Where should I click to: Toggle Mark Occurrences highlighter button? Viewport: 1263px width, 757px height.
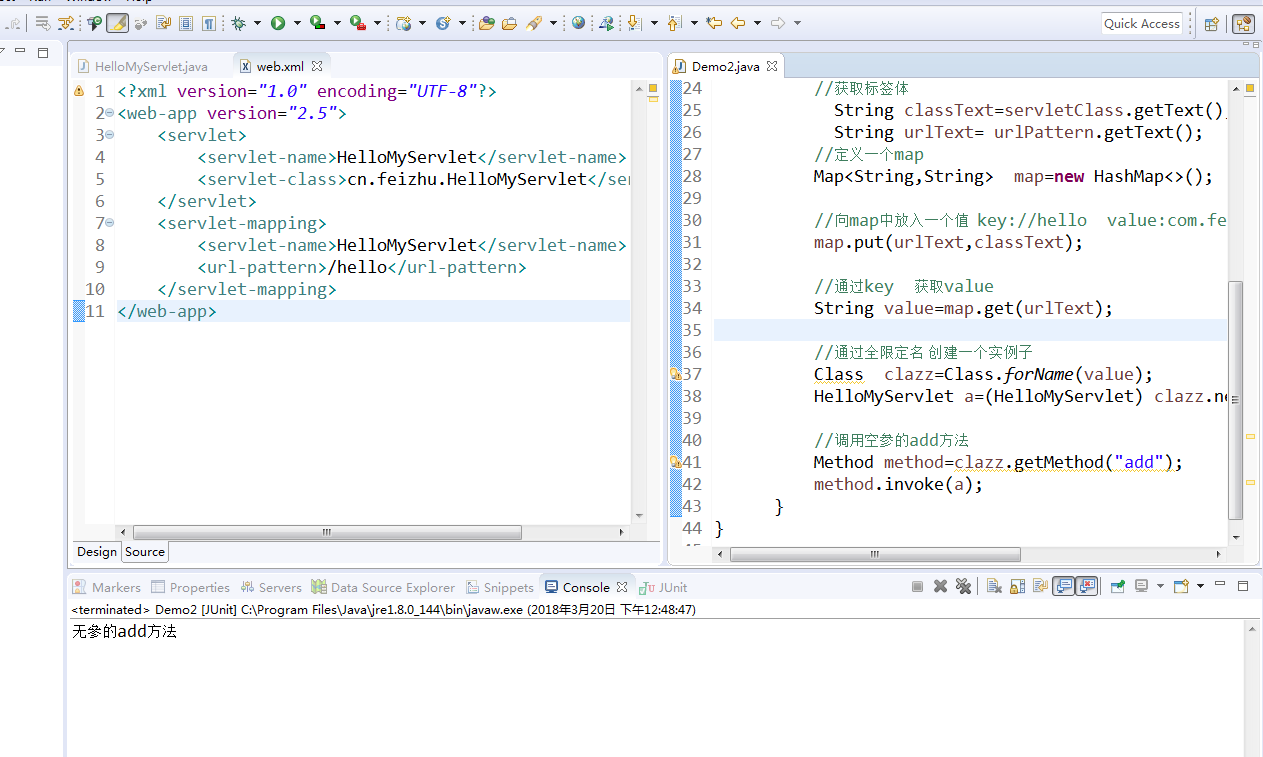point(117,23)
